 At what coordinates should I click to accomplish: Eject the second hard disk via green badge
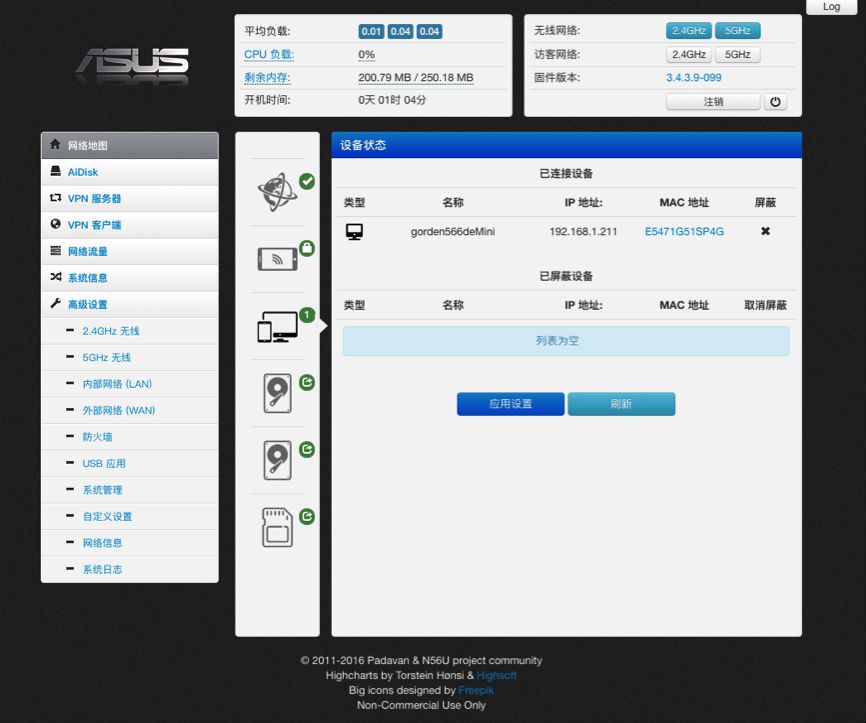point(307,449)
